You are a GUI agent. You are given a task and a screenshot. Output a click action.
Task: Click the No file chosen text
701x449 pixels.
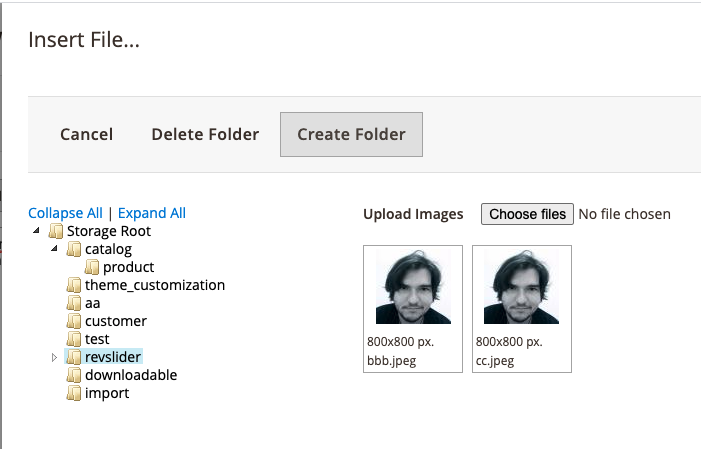click(625, 214)
